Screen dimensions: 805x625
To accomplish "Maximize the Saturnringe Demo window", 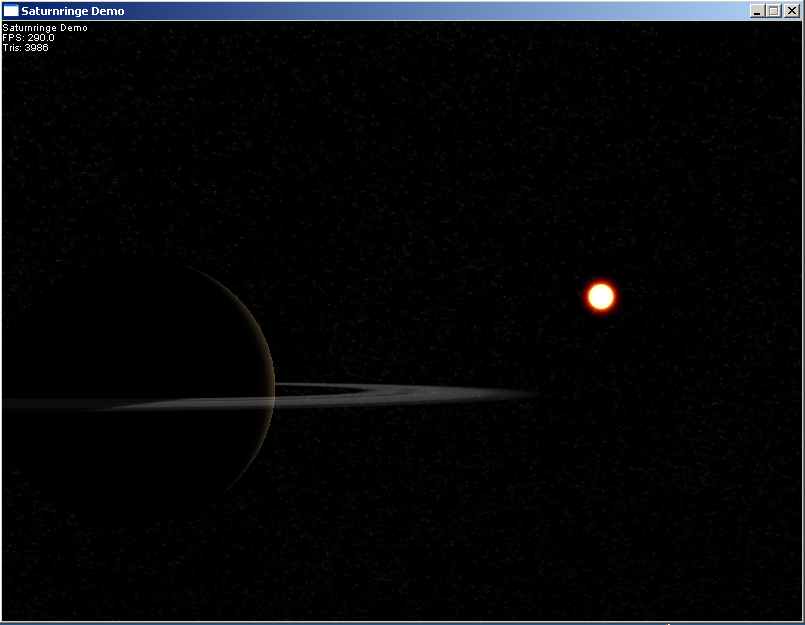I will [774, 11].
